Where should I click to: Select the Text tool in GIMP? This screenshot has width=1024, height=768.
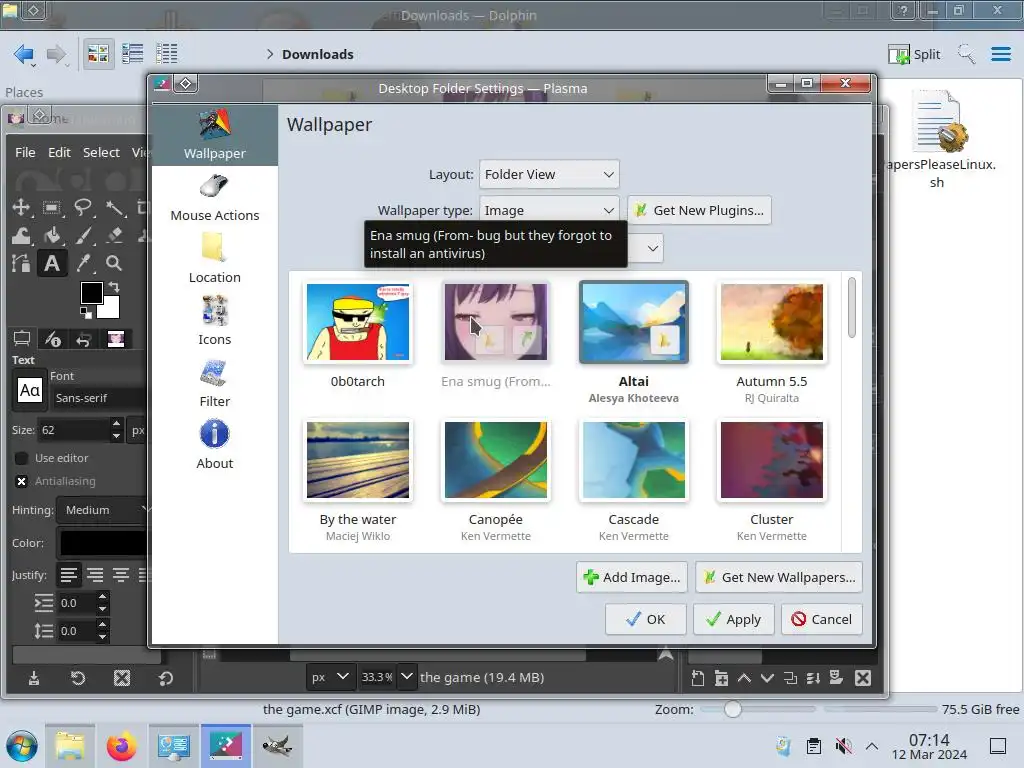[52, 263]
